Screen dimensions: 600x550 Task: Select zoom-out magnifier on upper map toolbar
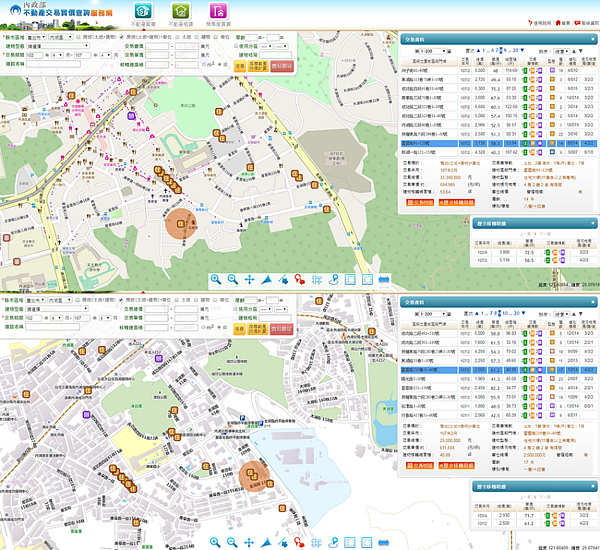pos(233,280)
